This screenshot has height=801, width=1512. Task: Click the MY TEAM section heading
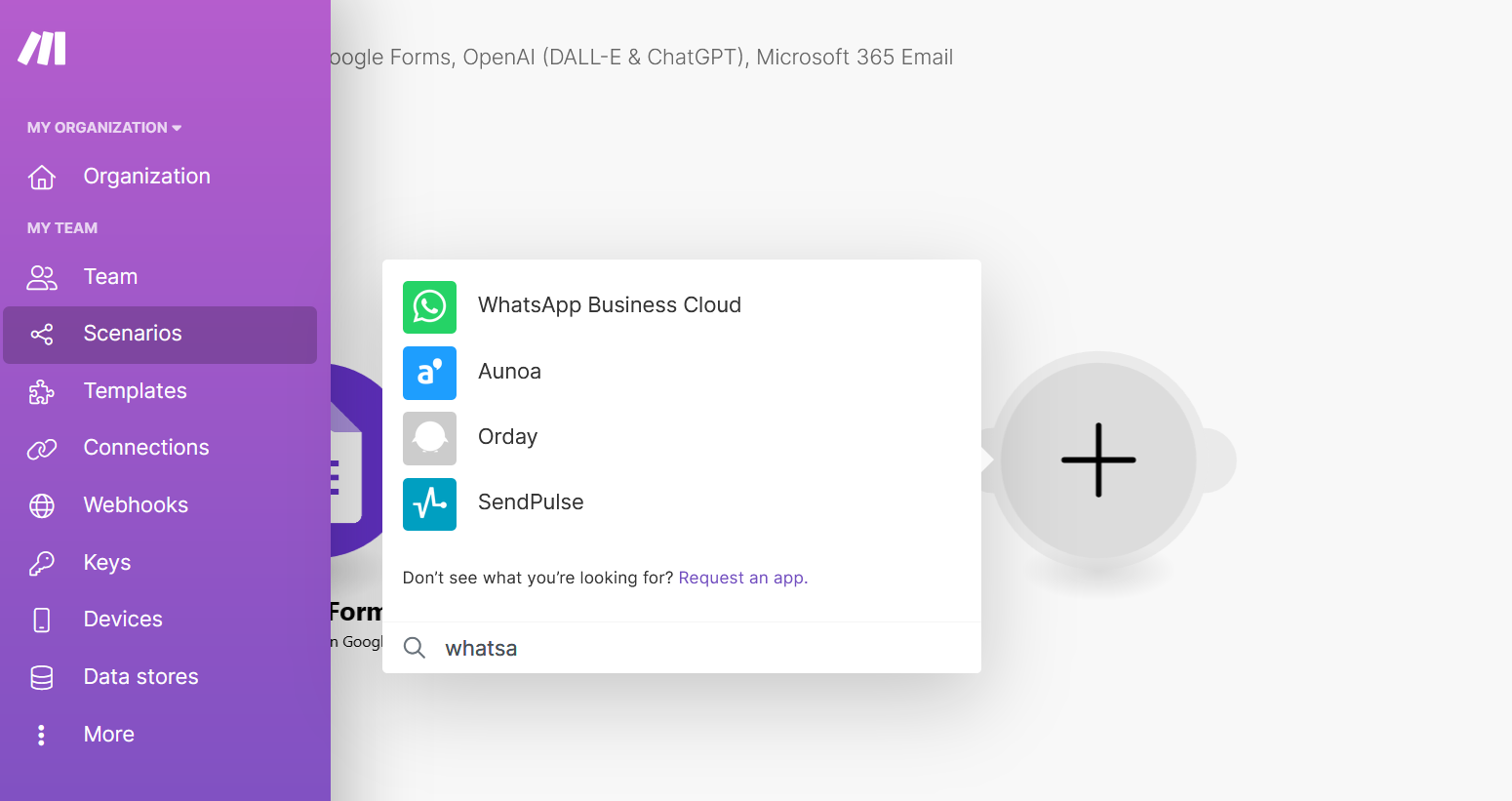pyautogui.click(x=62, y=228)
